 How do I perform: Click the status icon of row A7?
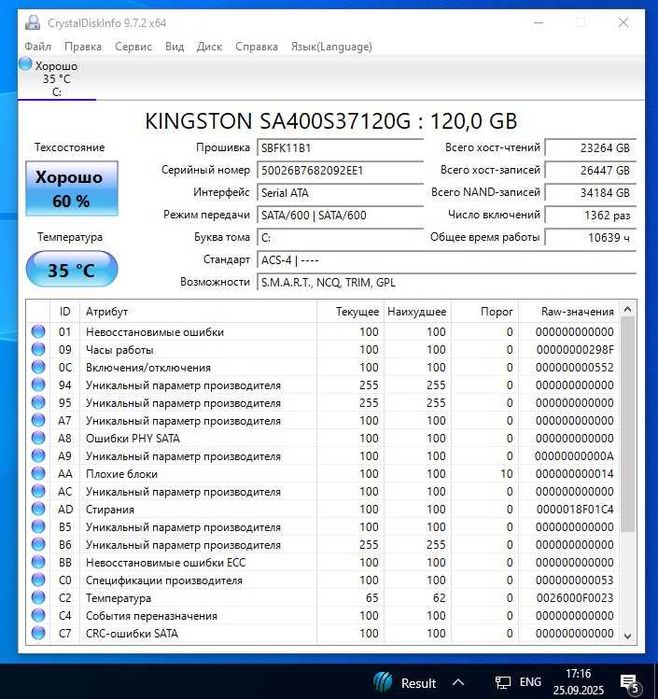click(x=38, y=420)
